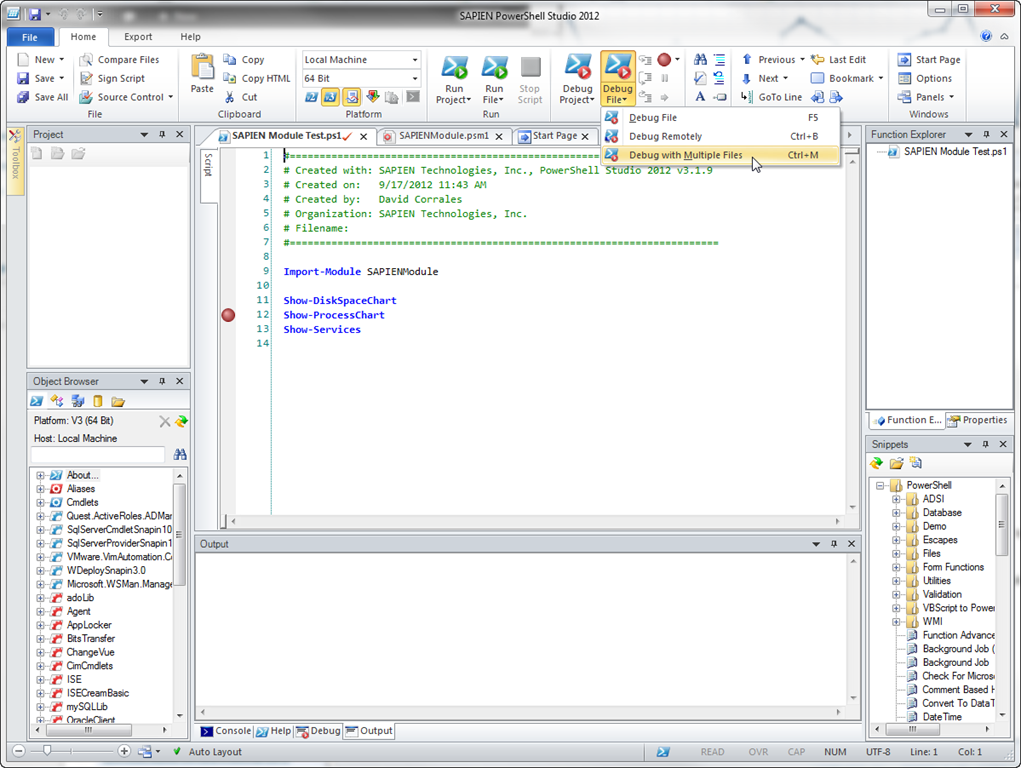Image resolution: width=1021 pixels, height=768 pixels.
Task: Pin the Snippets panel
Action: click(x=985, y=444)
